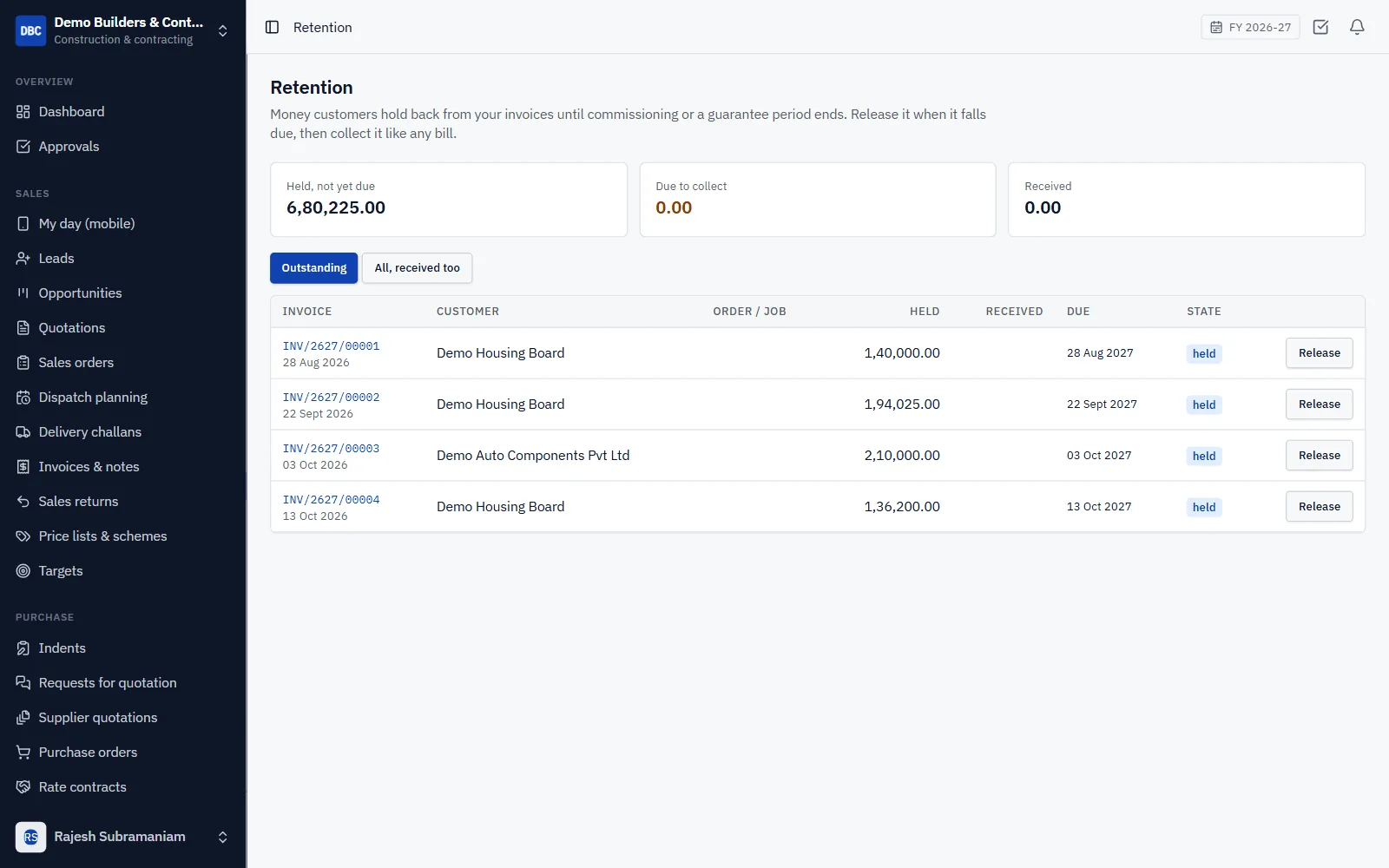Switch to All, received too tab

point(418,268)
